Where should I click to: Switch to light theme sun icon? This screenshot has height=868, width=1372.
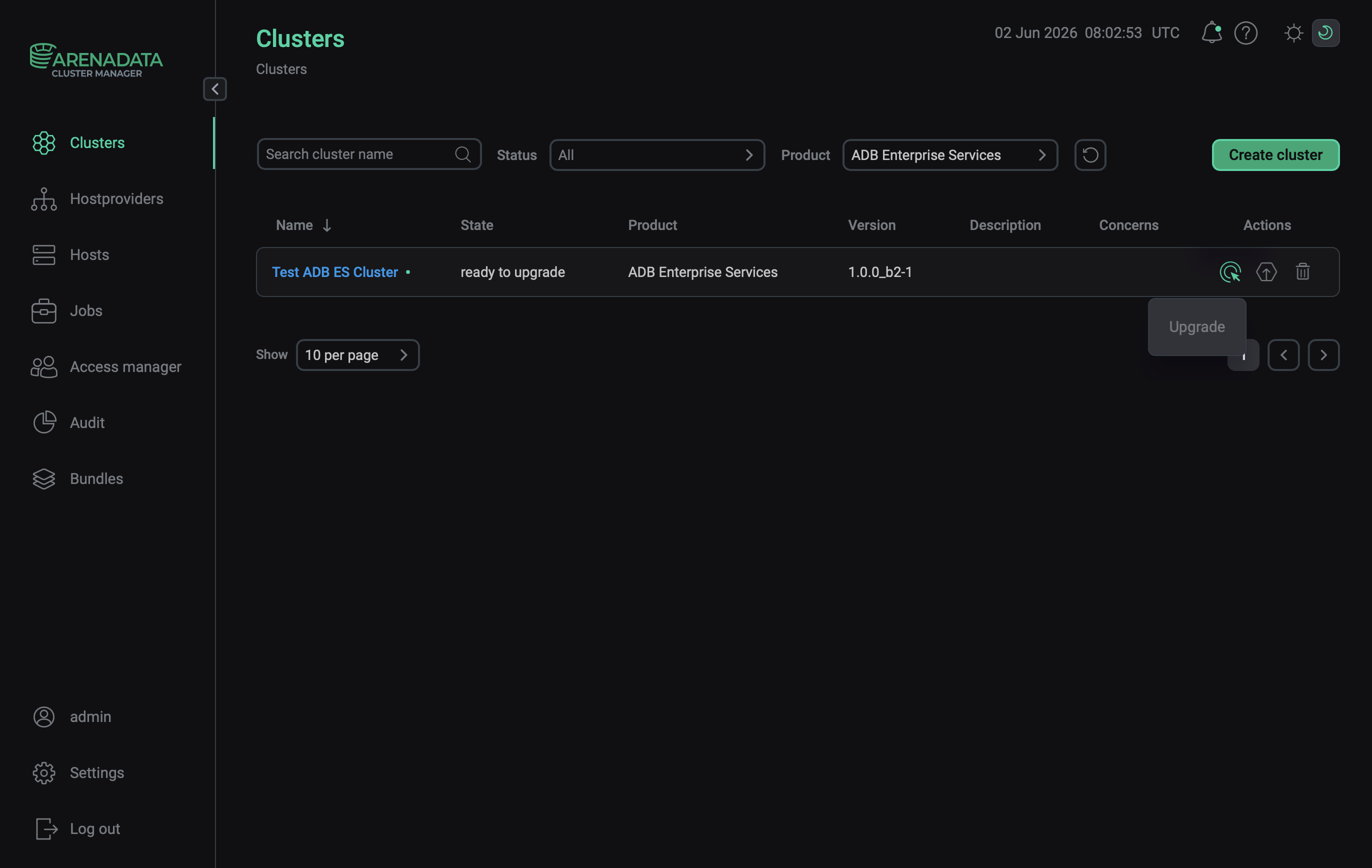coord(1293,32)
